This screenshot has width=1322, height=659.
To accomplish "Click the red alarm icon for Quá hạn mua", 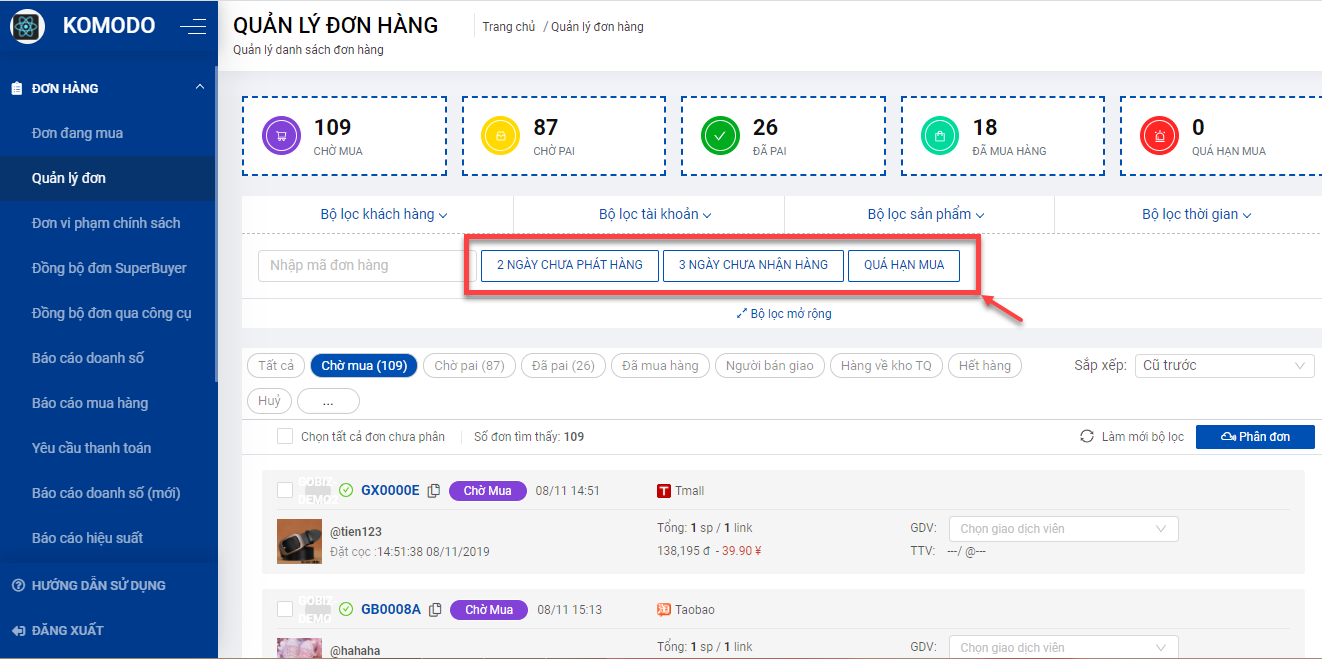I will tap(1159, 136).
